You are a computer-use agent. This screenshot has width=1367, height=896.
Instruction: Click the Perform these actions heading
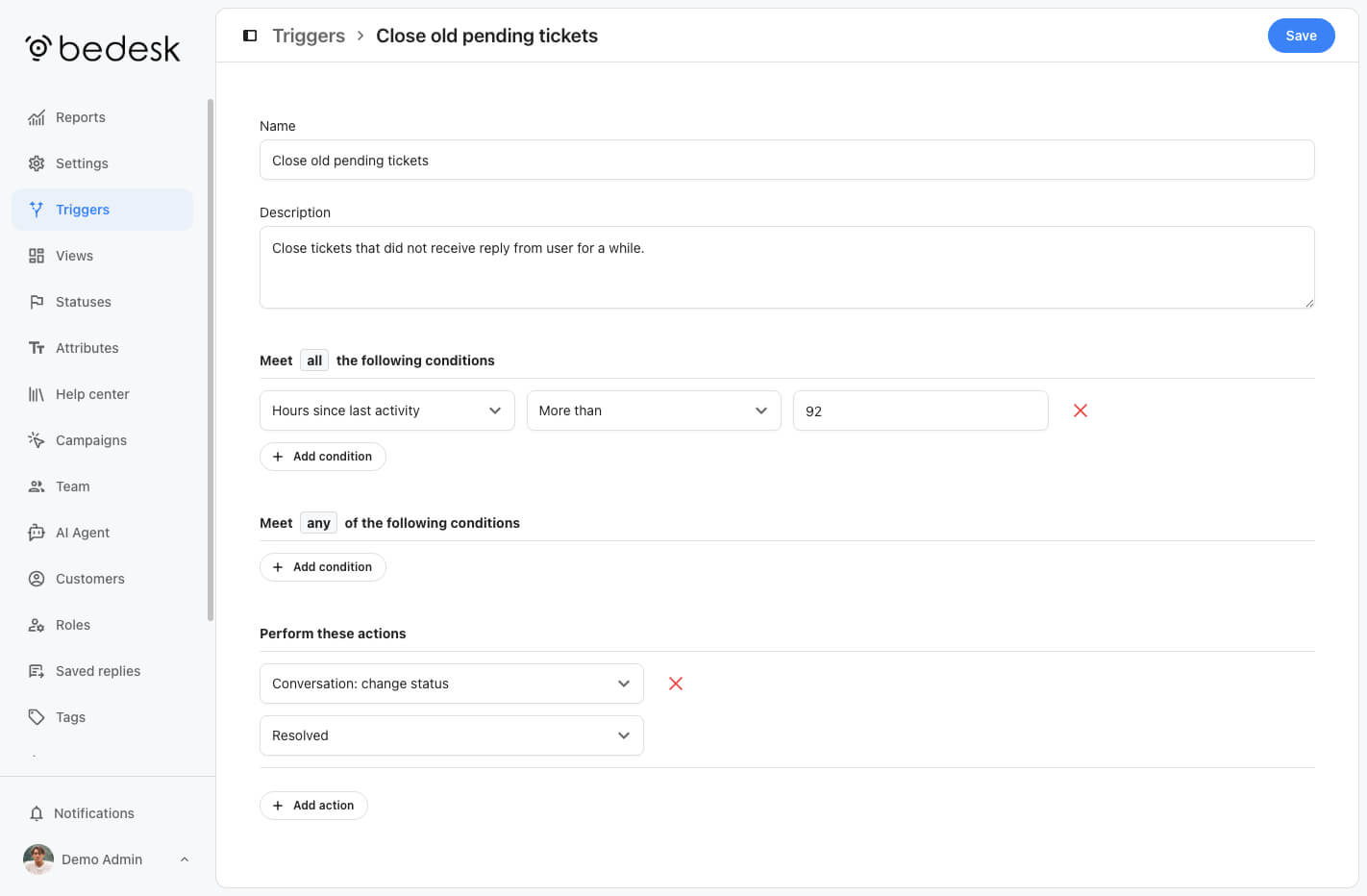[333, 634]
